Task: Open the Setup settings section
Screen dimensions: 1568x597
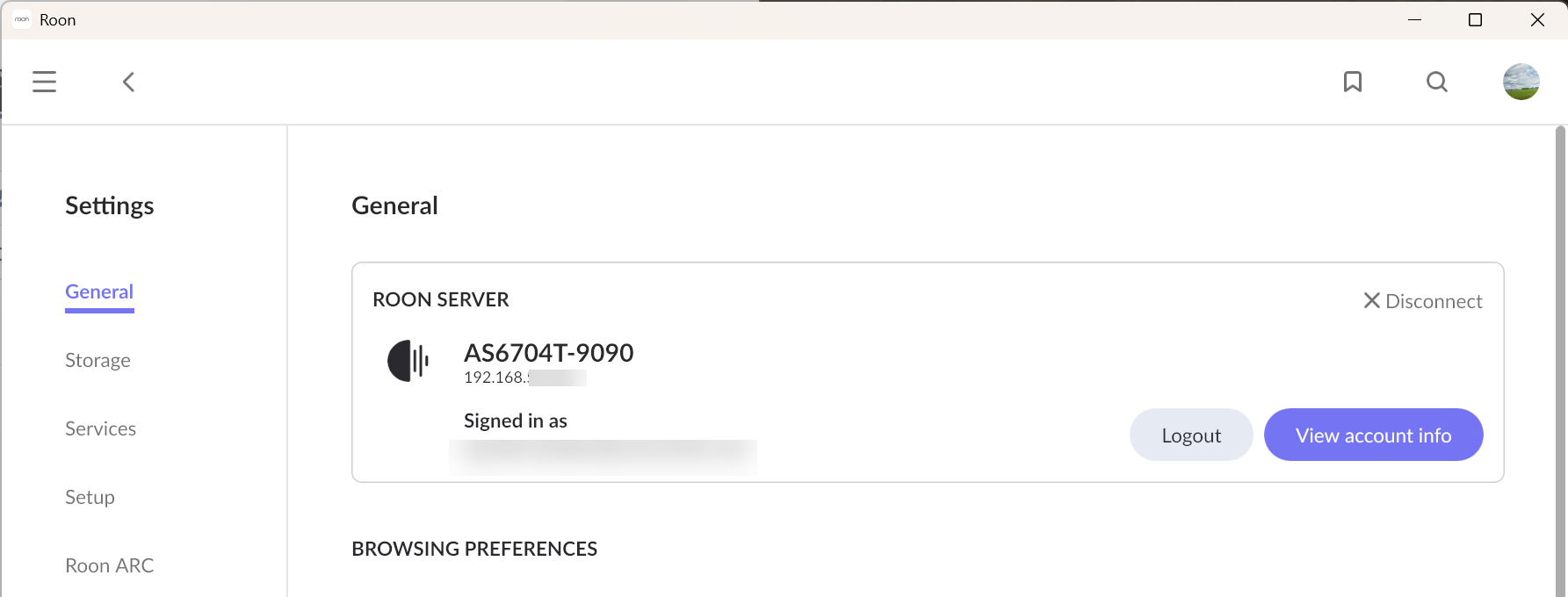Action: point(90,497)
